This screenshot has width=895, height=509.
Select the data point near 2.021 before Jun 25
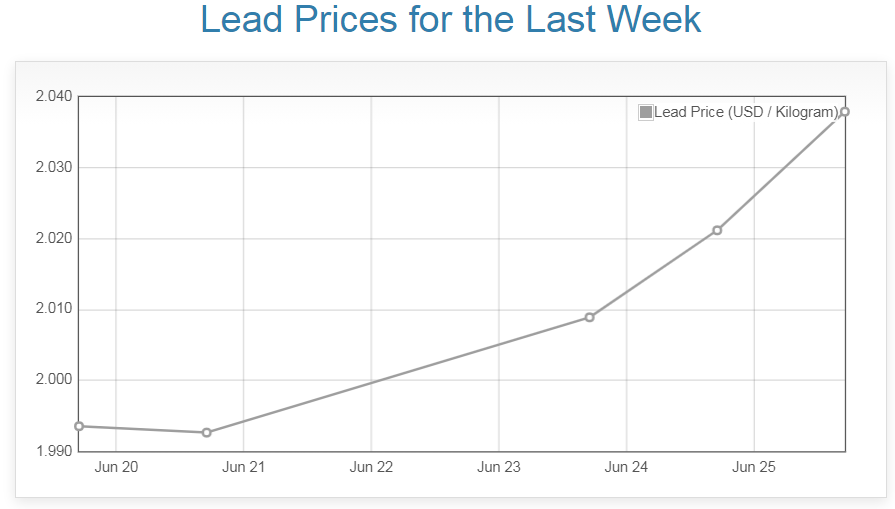[717, 230]
